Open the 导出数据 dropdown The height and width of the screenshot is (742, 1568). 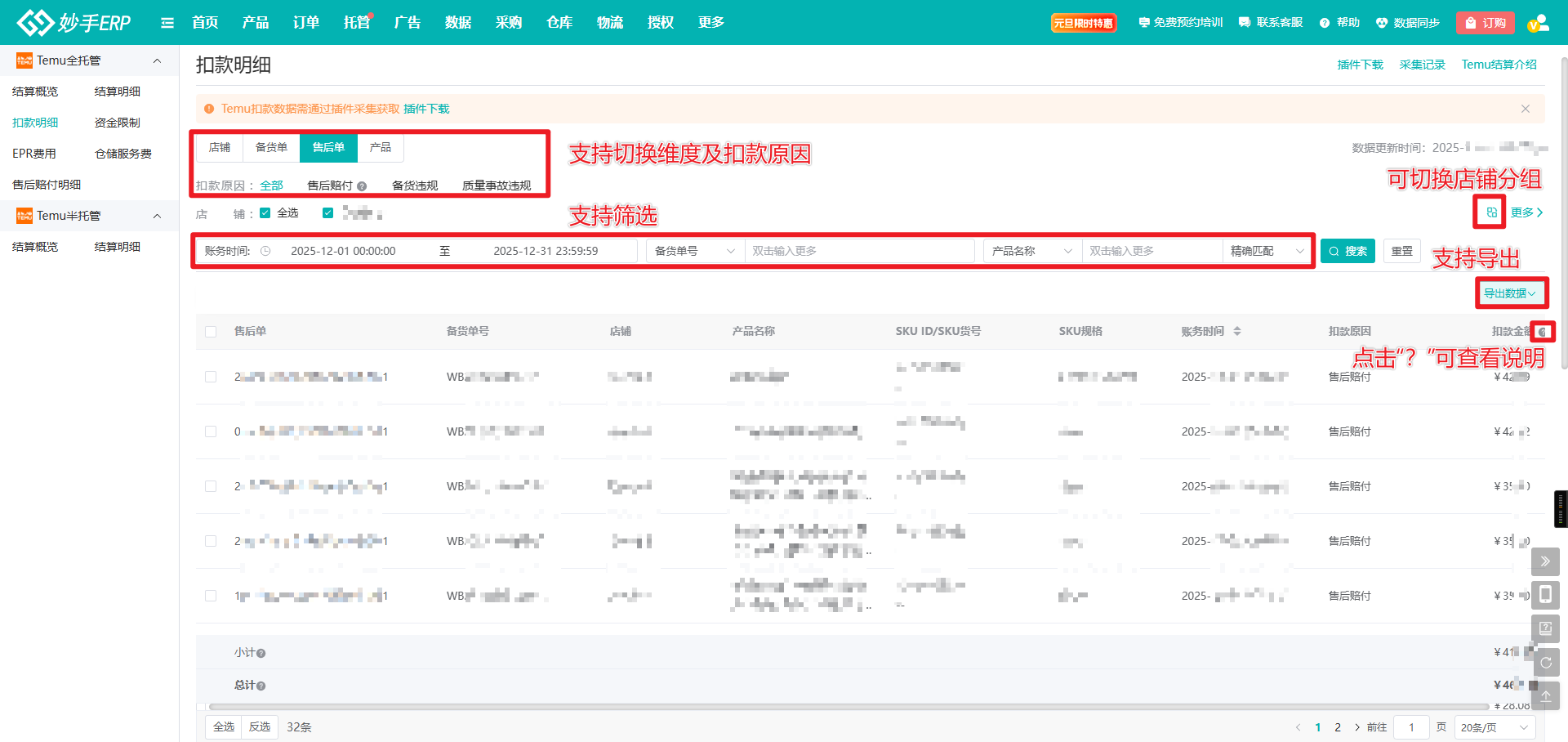coord(1509,293)
